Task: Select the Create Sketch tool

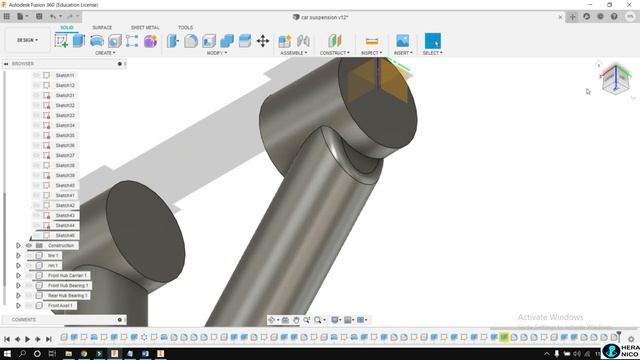Action: [x=61, y=41]
